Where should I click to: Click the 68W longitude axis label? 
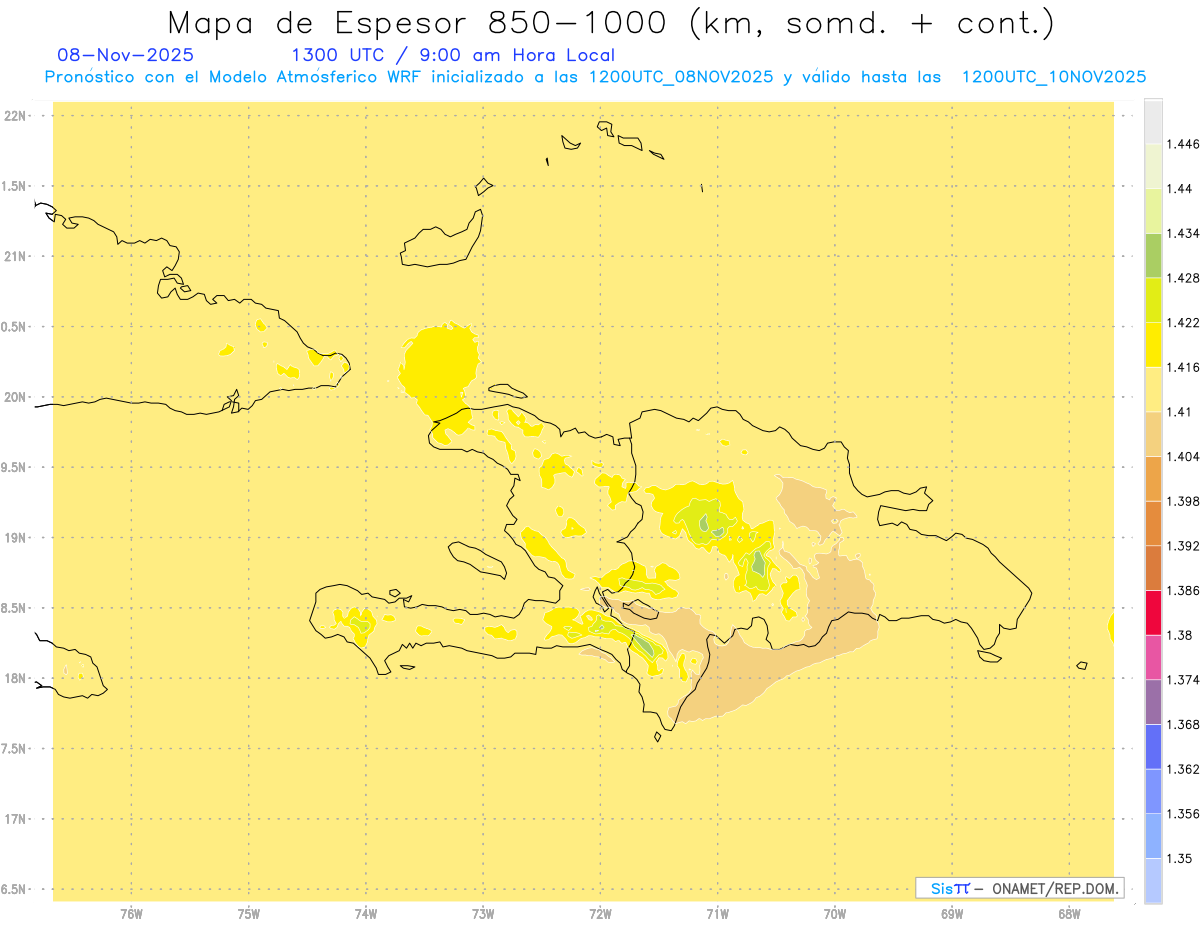[x=1069, y=914]
